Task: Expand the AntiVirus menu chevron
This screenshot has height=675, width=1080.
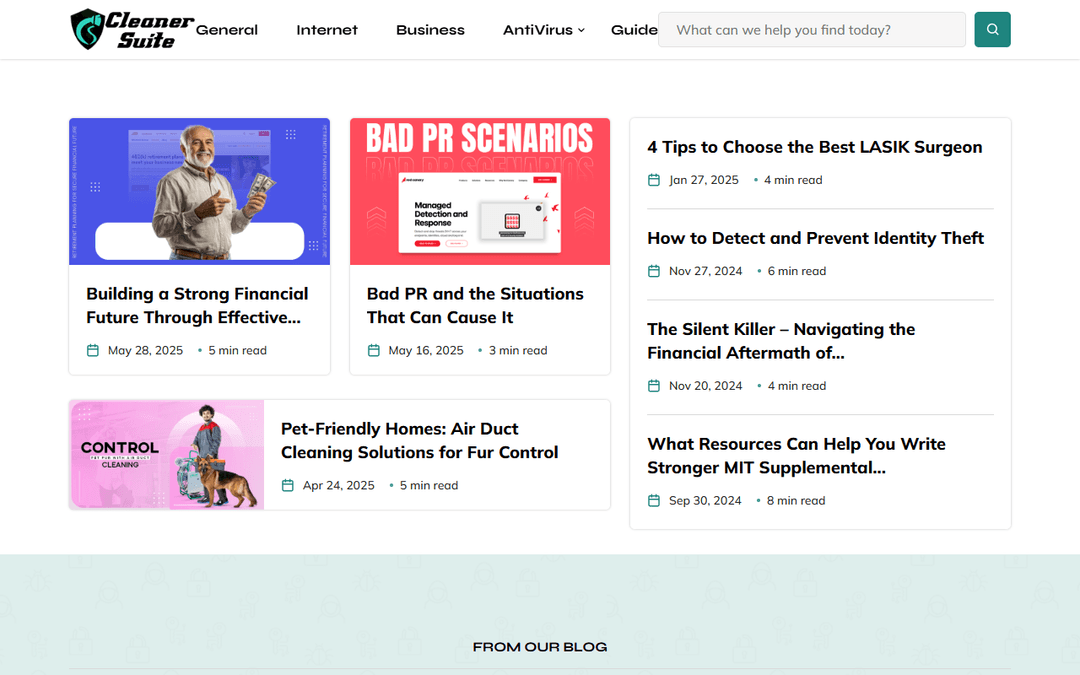Action: [x=581, y=30]
